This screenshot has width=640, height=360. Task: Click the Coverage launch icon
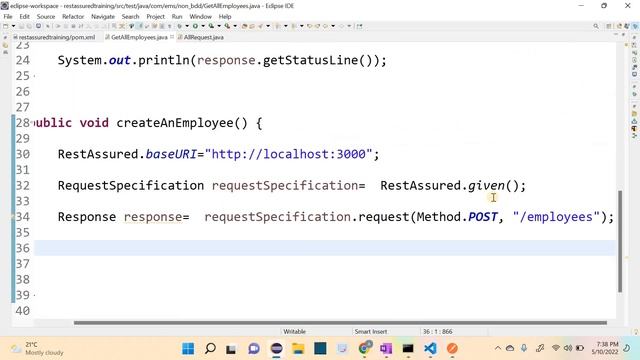211,26
